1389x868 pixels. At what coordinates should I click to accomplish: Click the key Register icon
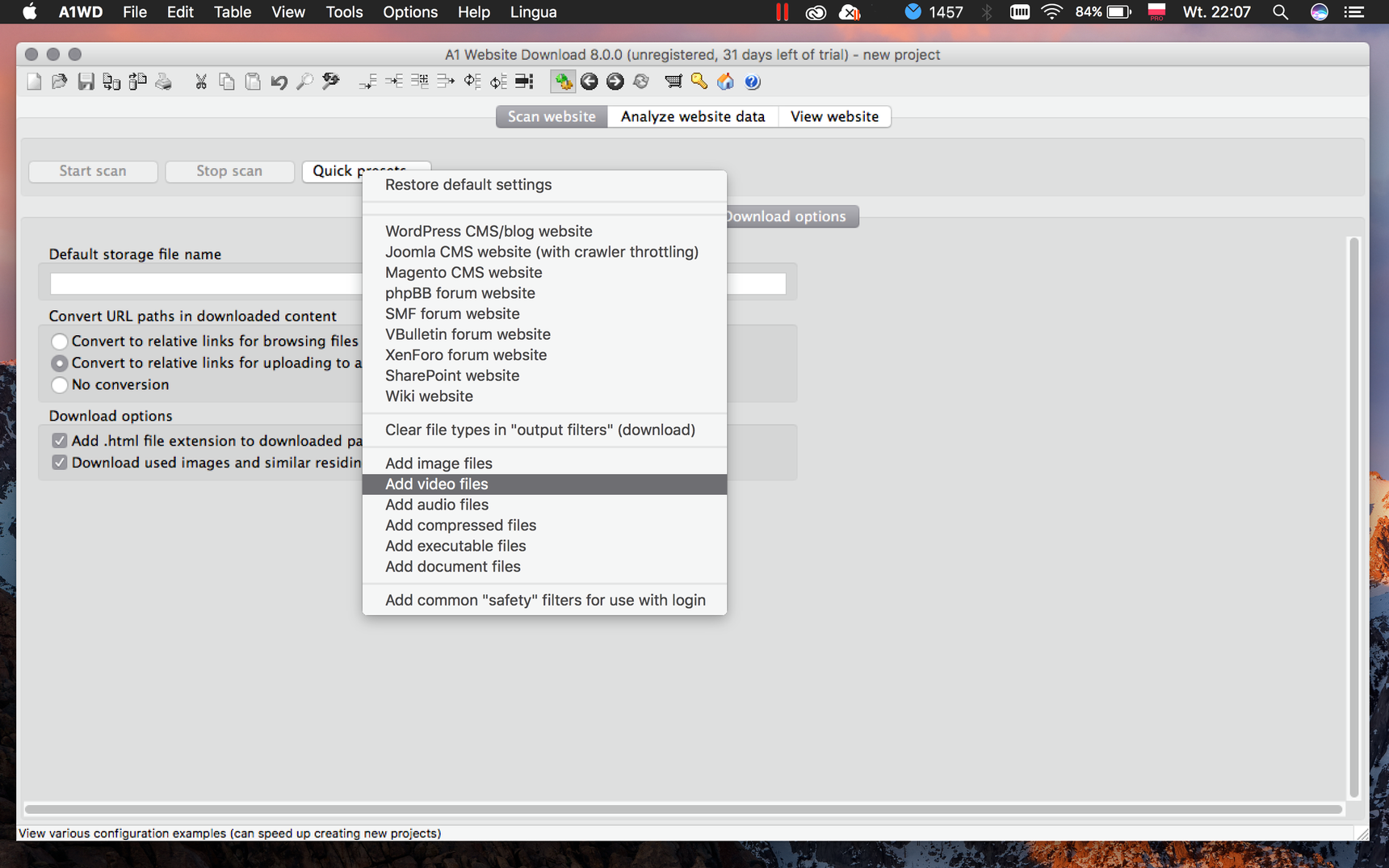[699, 82]
